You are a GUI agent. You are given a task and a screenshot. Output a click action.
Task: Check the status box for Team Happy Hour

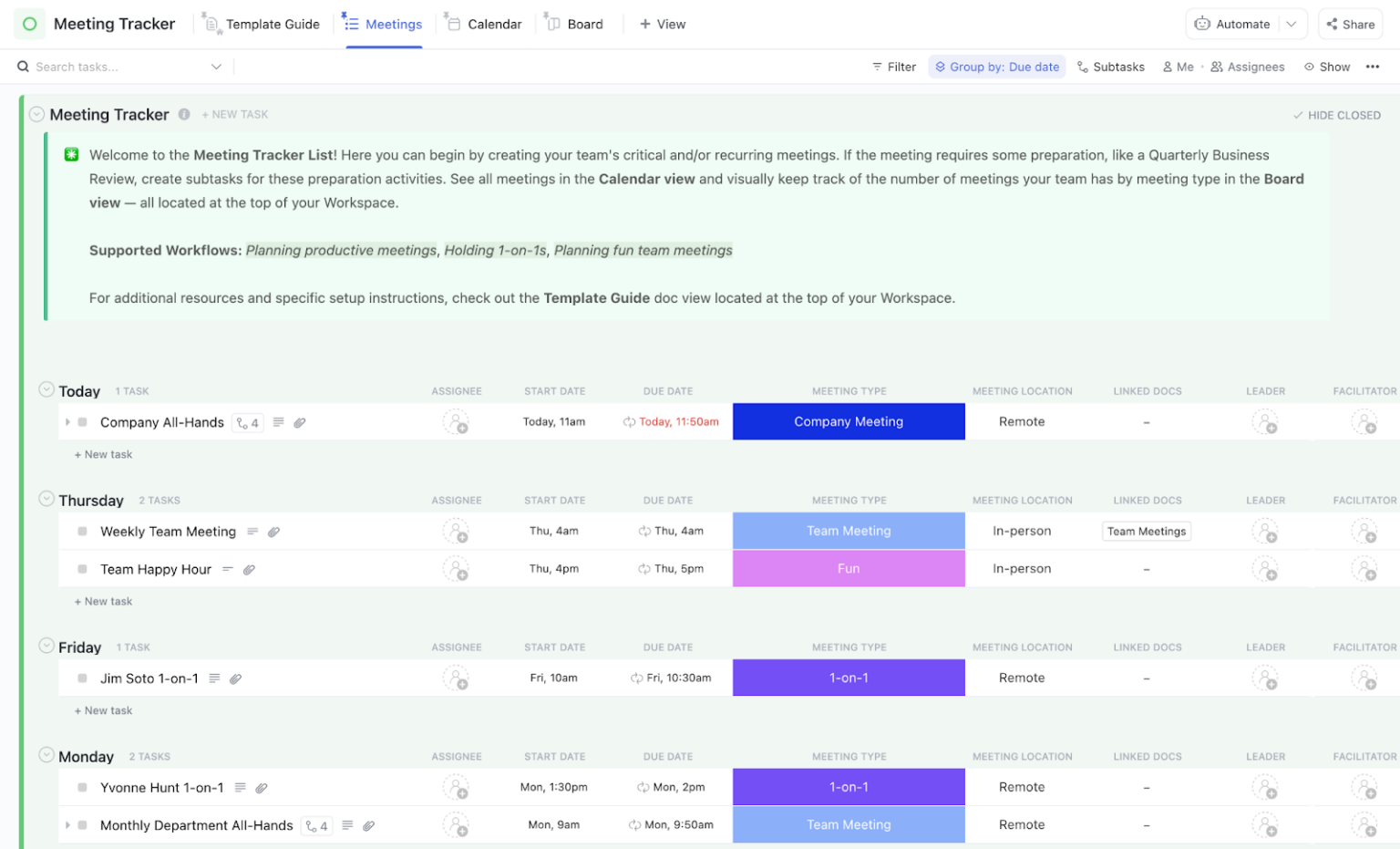(x=80, y=568)
